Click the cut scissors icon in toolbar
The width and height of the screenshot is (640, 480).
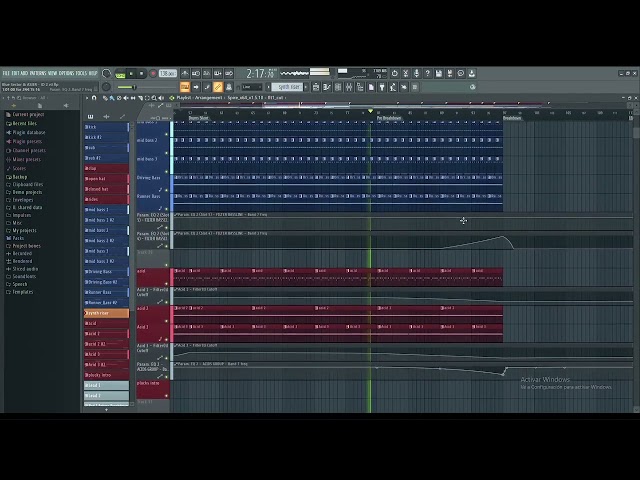point(405,73)
